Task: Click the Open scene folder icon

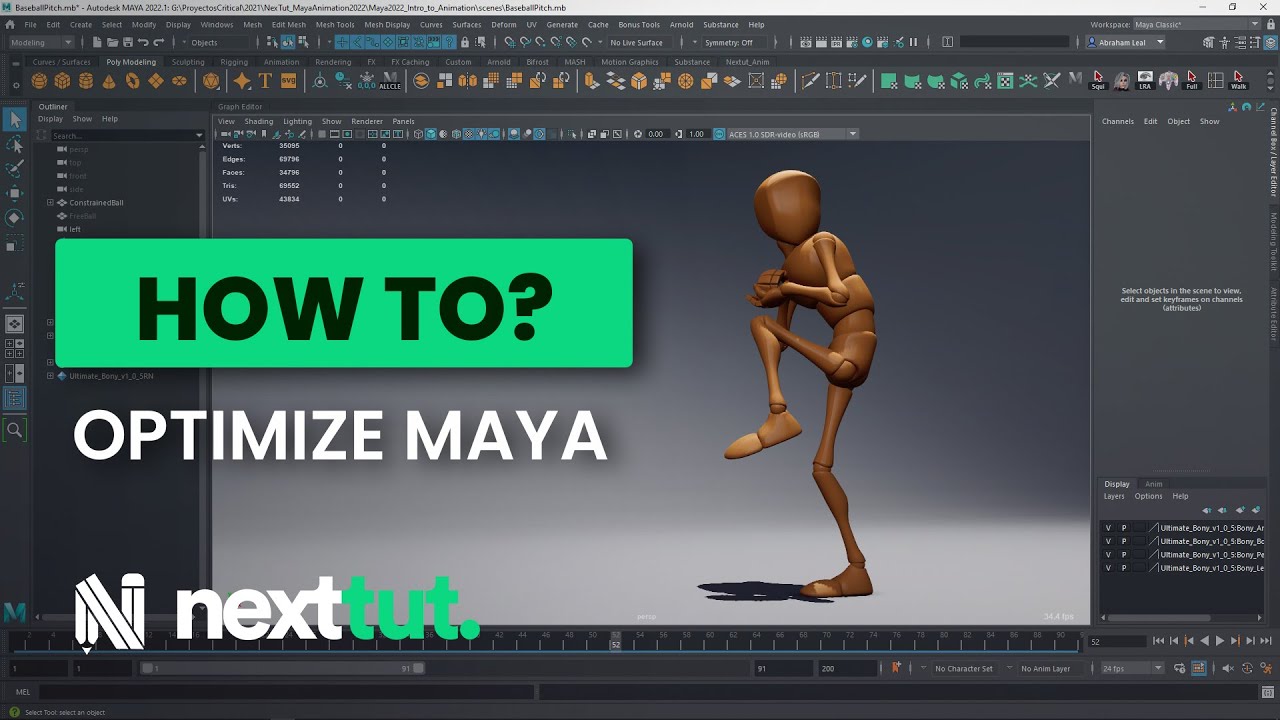Action: point(111,42)
